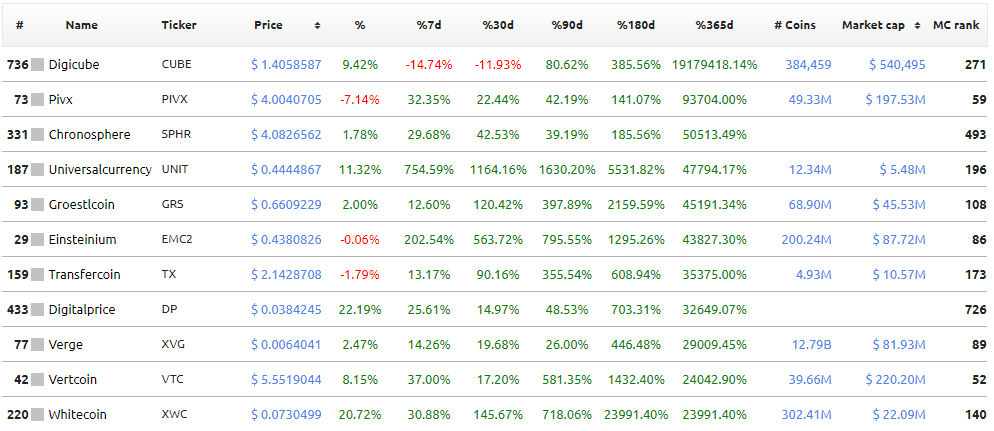Open the Einsteinium coin name
The height and width of the screenshot is (431, 994).
[x=82, y=240]
